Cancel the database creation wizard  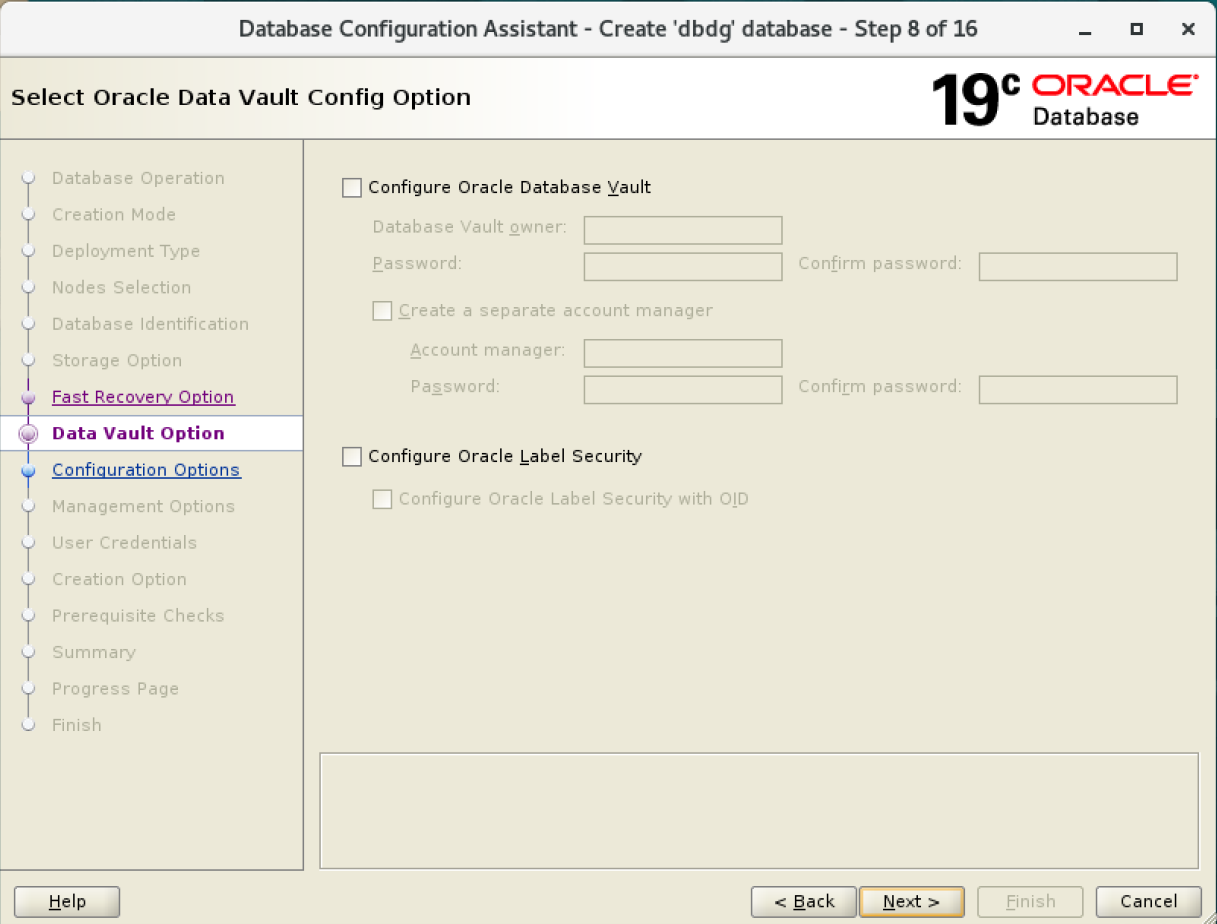tap(1148, 902)
